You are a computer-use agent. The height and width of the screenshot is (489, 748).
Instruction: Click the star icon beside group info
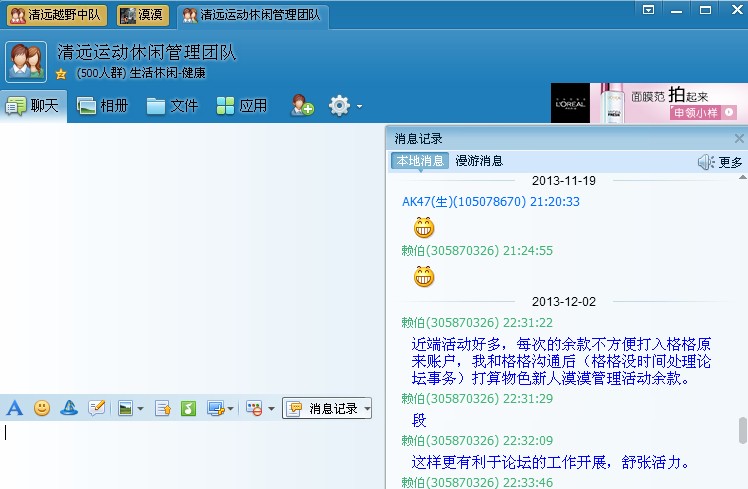point(61,73)
